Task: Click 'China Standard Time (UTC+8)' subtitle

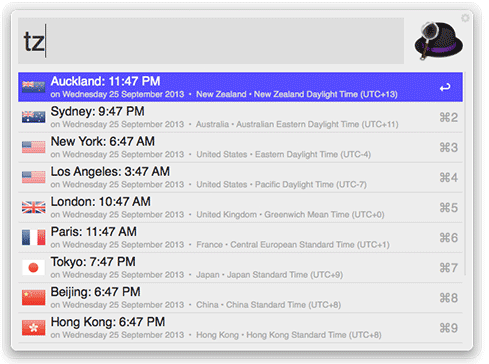Action: 283,305
